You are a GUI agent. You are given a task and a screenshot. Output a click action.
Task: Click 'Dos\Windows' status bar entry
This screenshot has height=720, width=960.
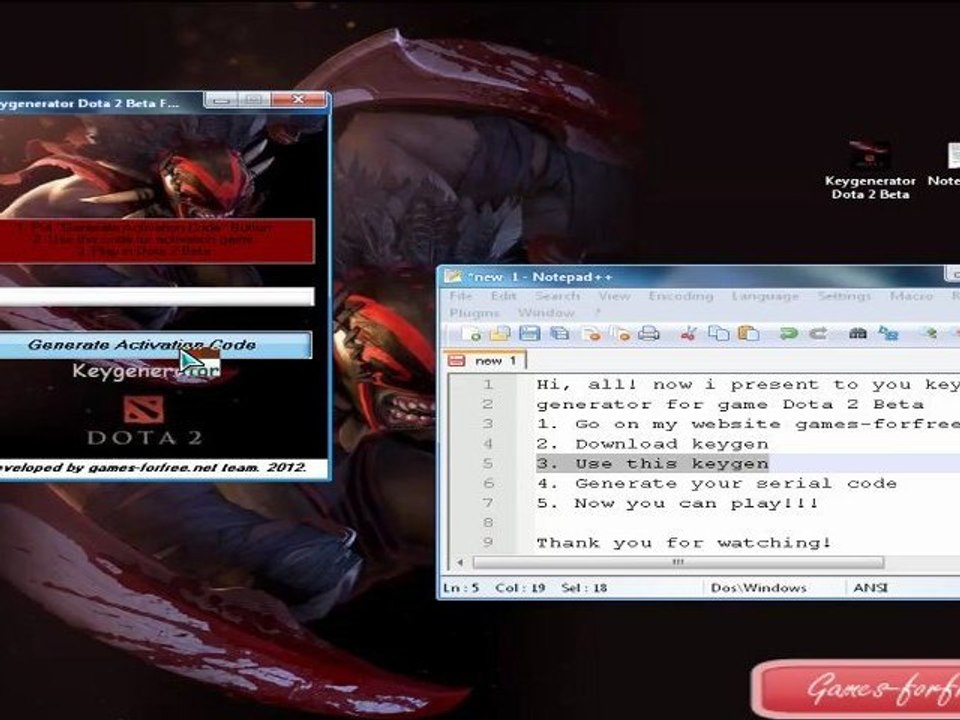[758, 588]
